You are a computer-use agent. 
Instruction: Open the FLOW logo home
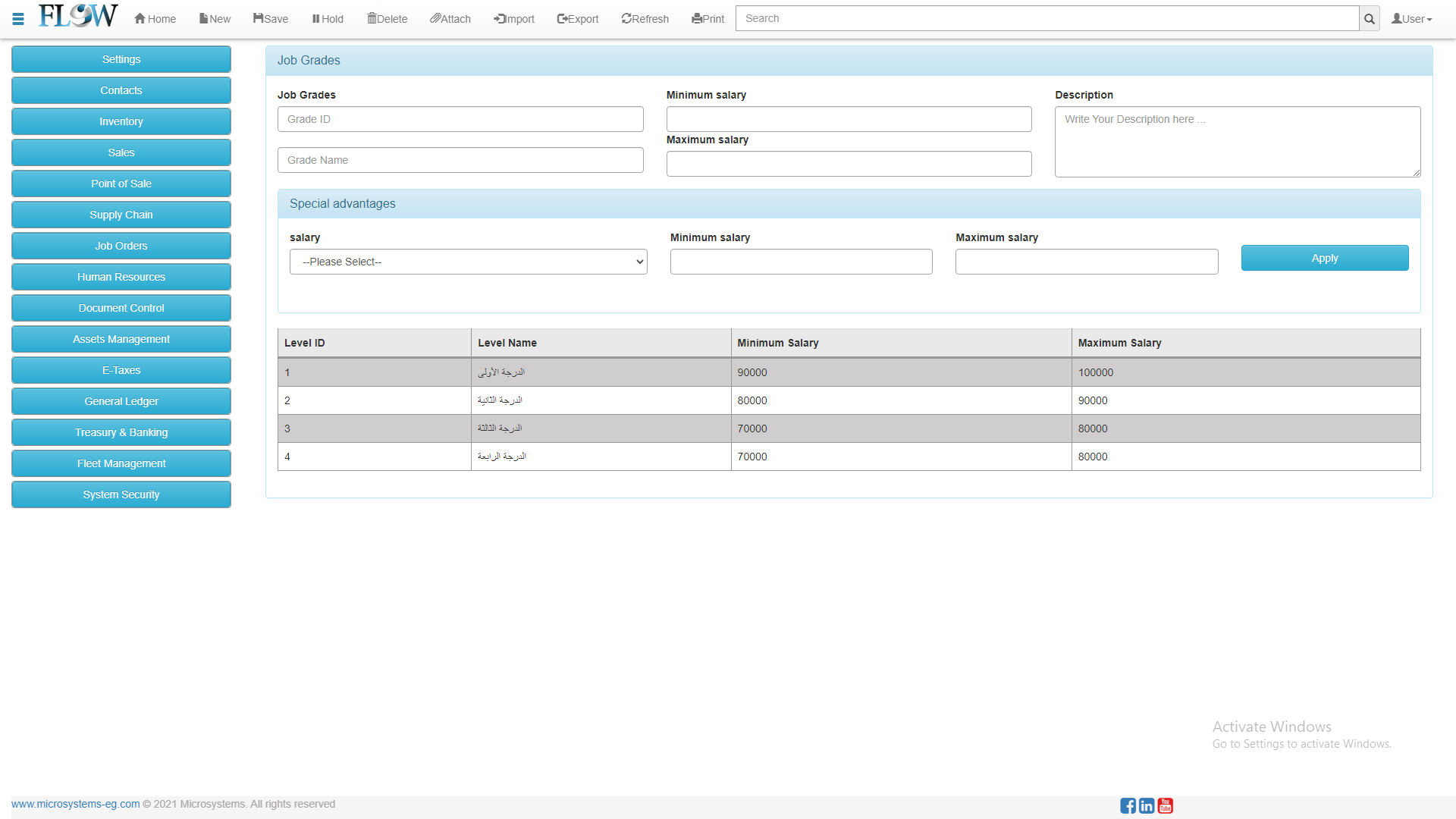click(x=78, y=17)
